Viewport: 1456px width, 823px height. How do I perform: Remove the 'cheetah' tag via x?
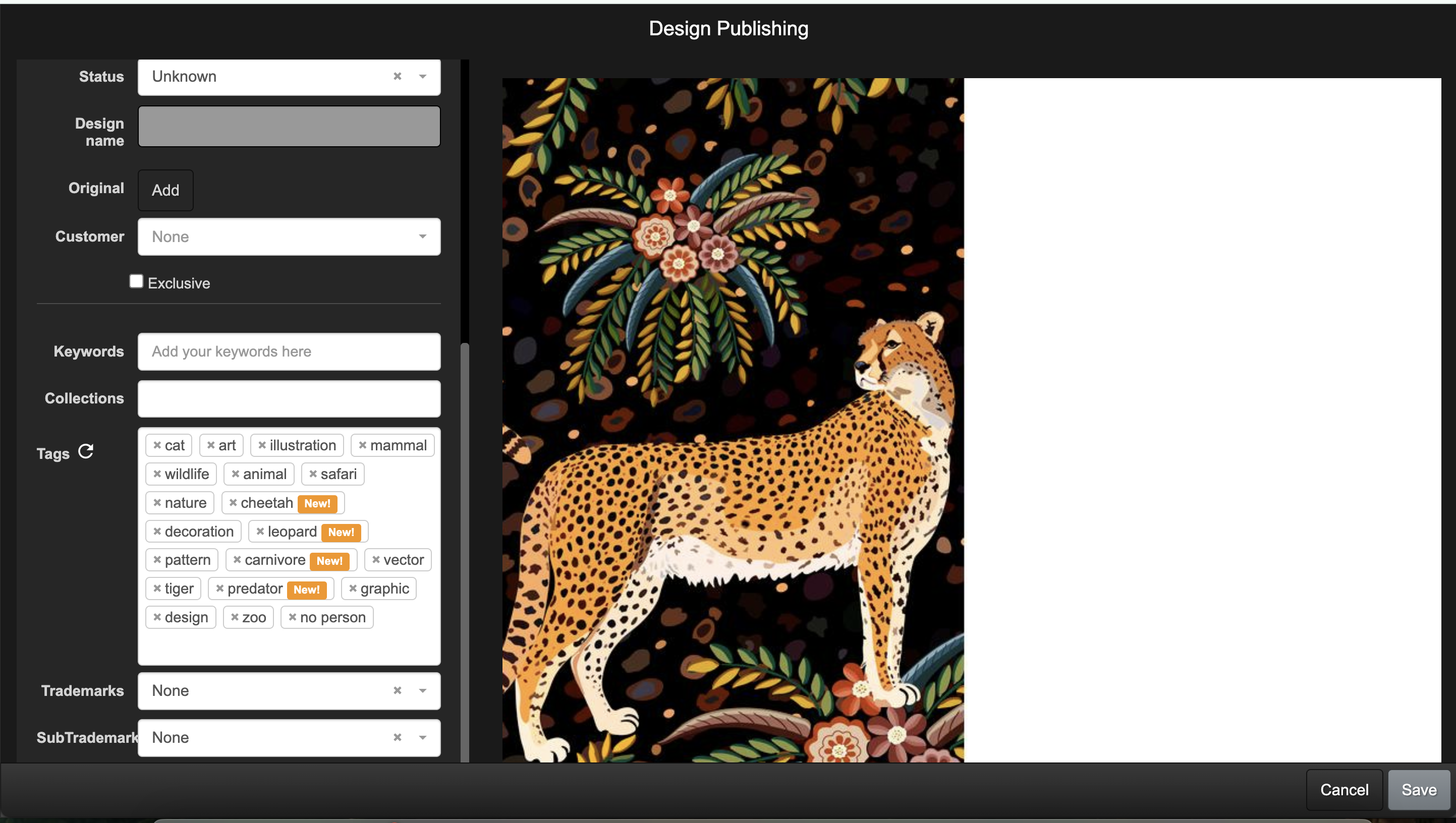click(x=233, y=502)
